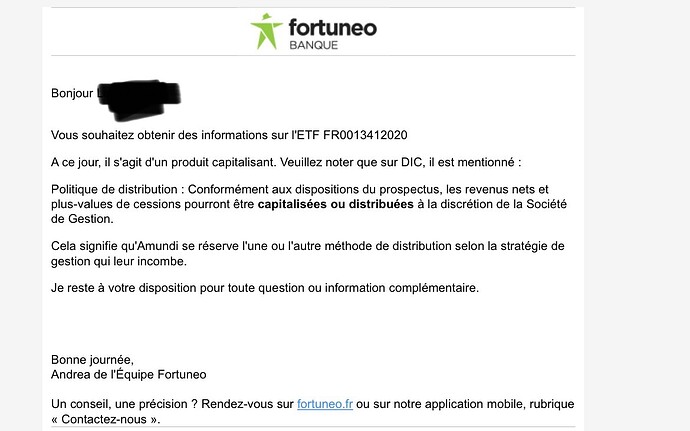
Task: Click the sentence starting 'Je reste à votre disposition'
Action: pyautogui.click(x=265, y=288)
